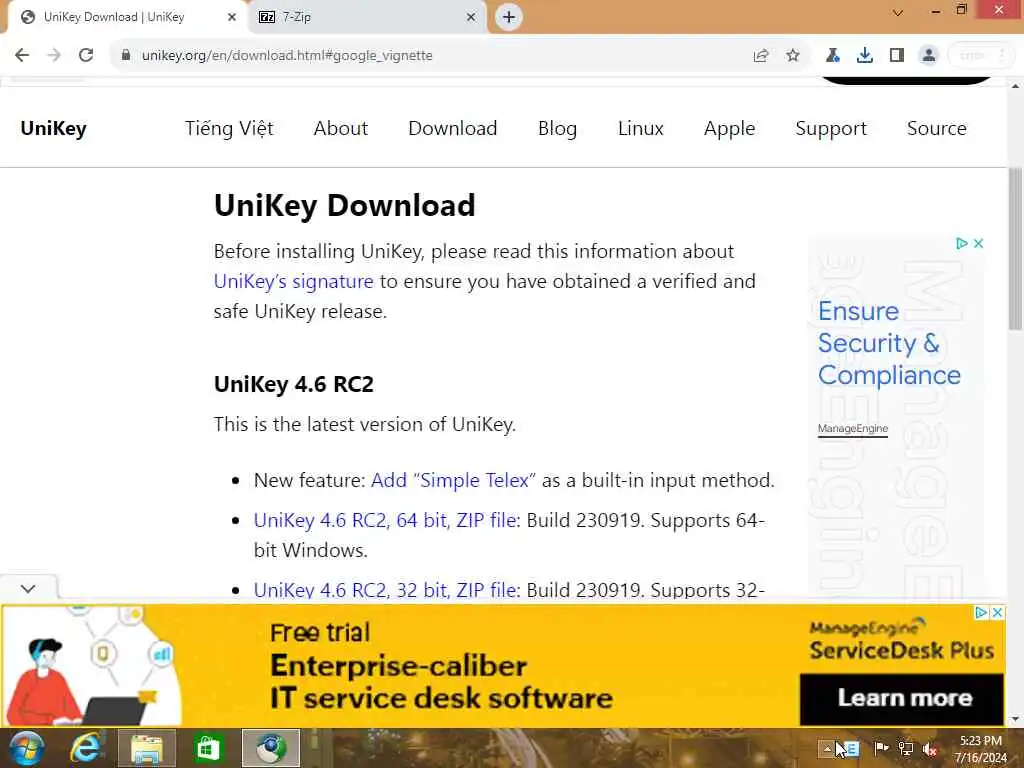Reload the UniKey download page

86,56
